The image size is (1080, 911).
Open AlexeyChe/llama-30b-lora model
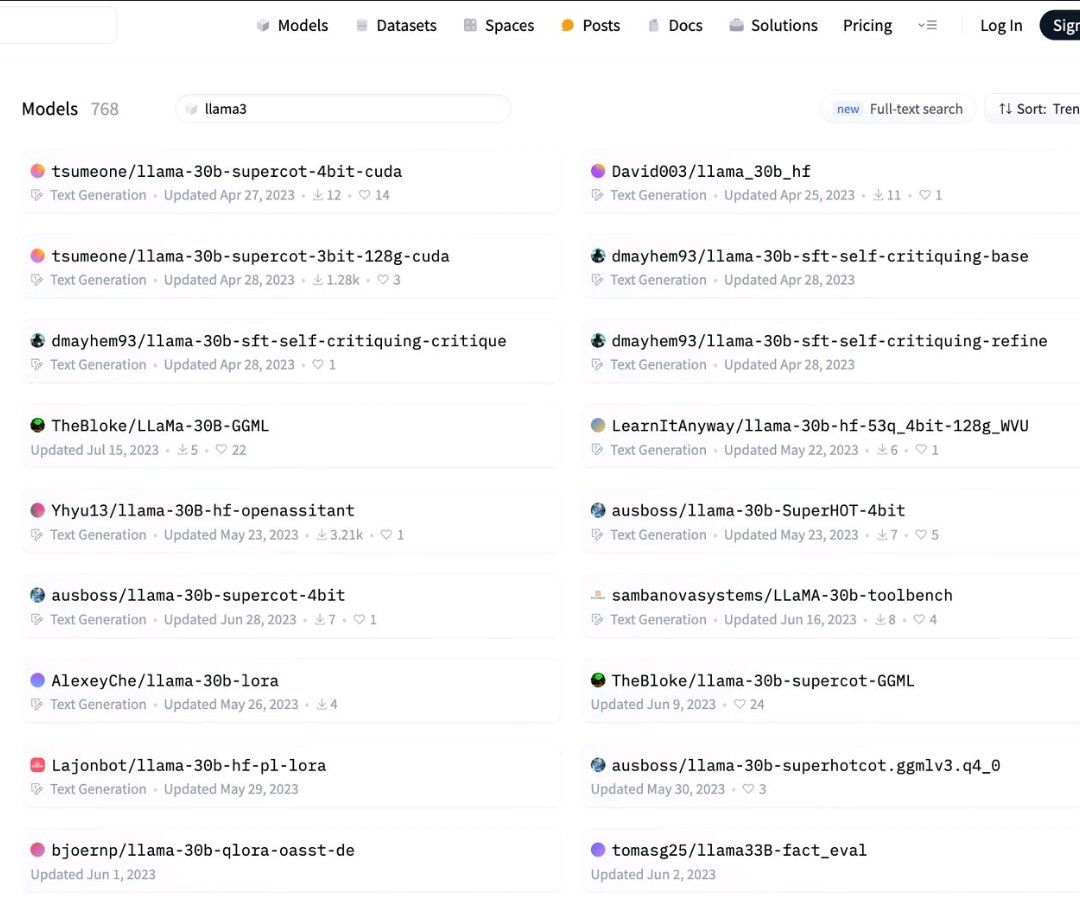coord(290,691)
